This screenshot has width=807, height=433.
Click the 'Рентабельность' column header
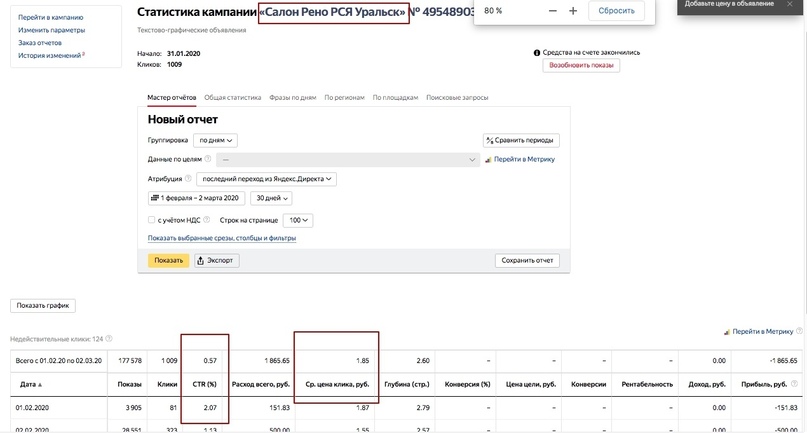click(x=647, y=385)
